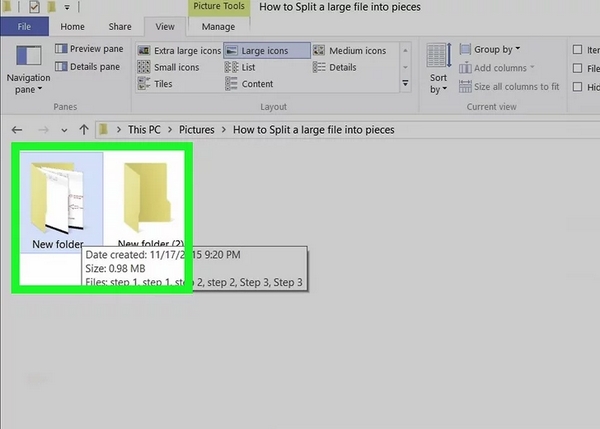Image resolution: width=600 pixels, height=429 pixels.
Task: Choose Content layout view
Action: 250,84
